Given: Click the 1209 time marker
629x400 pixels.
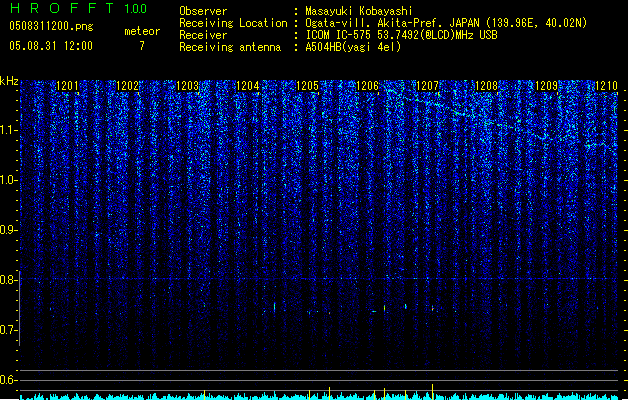Looking at the screenshot, I should pyautogui.click(x=547, y=86).
